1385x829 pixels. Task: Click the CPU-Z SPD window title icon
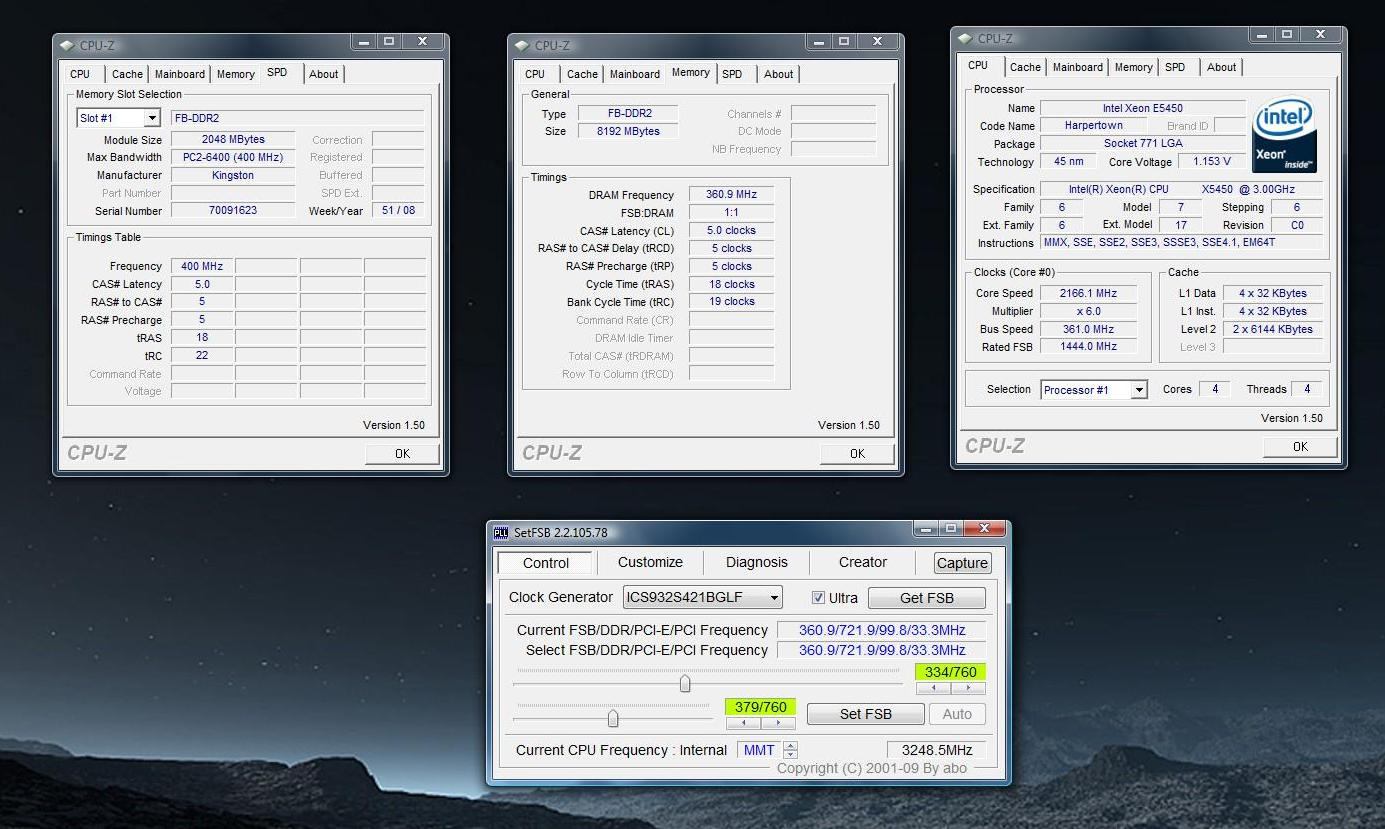[x=67, y=45]
